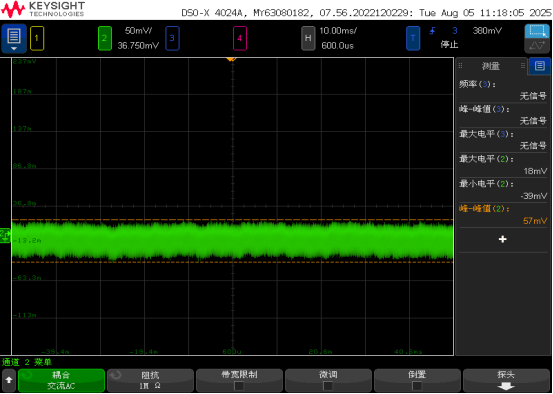Select the impedance 1M Ω softkey

[150, 381]
